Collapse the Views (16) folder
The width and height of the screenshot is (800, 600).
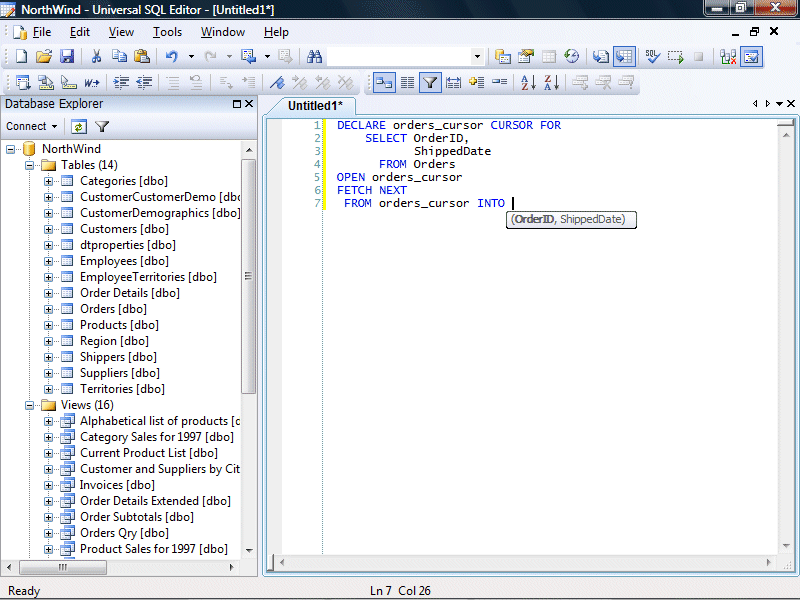(x=30, y=405)
